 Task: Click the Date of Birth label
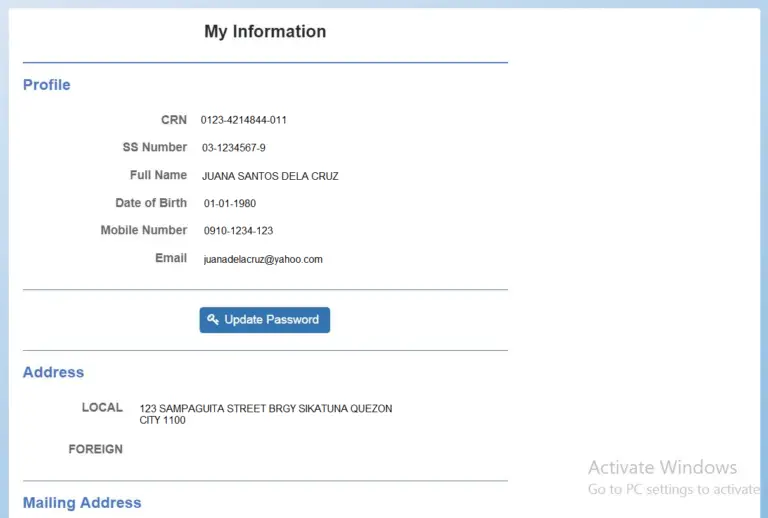coord(151,203)
